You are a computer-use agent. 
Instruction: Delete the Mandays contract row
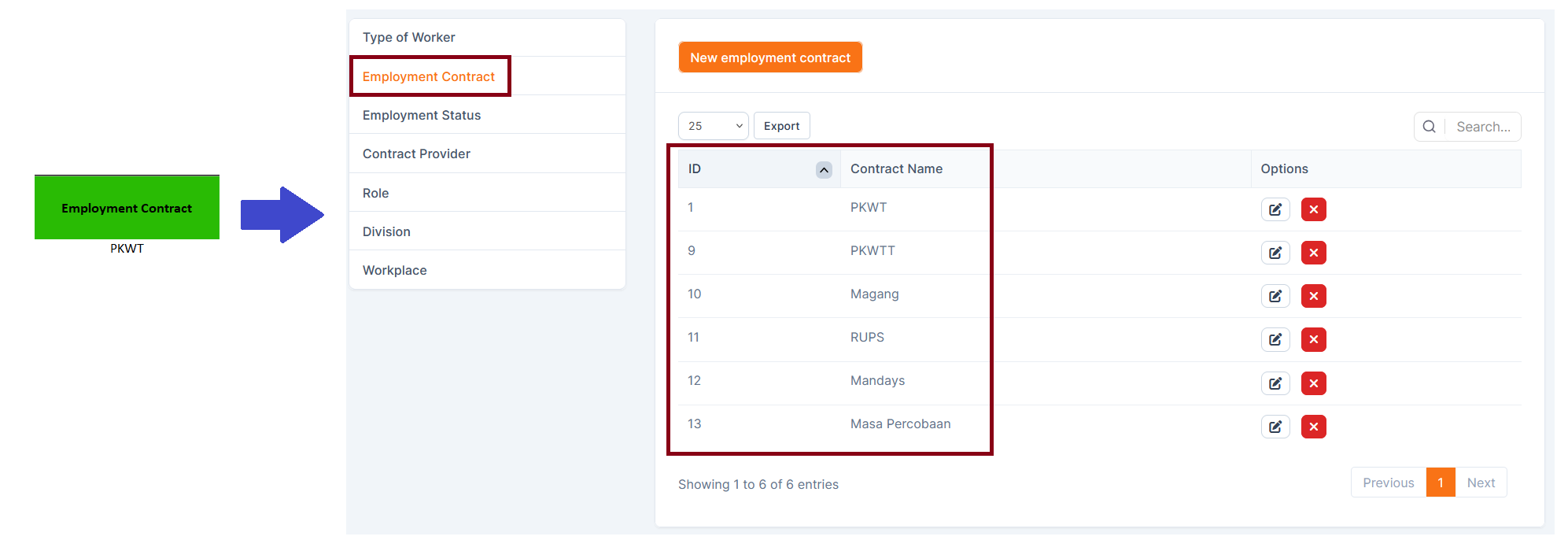(x=1313, y=383)
